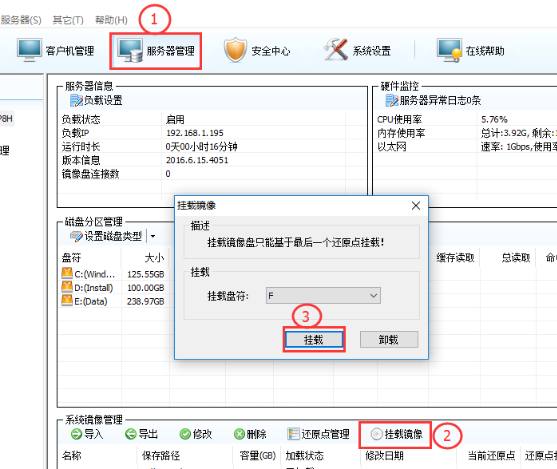Click 卸载 unmount button
The image size is (557, 469).
pos(389,340)
